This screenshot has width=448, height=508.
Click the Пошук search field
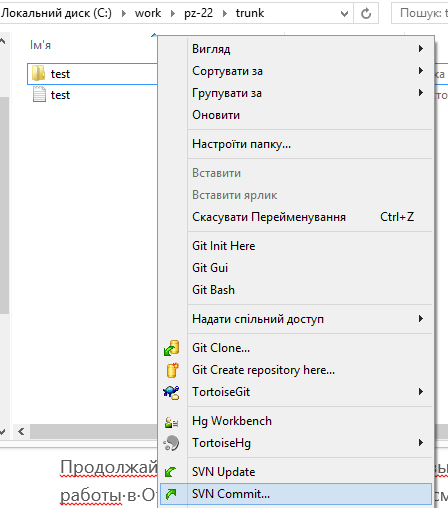coord(420,13)
